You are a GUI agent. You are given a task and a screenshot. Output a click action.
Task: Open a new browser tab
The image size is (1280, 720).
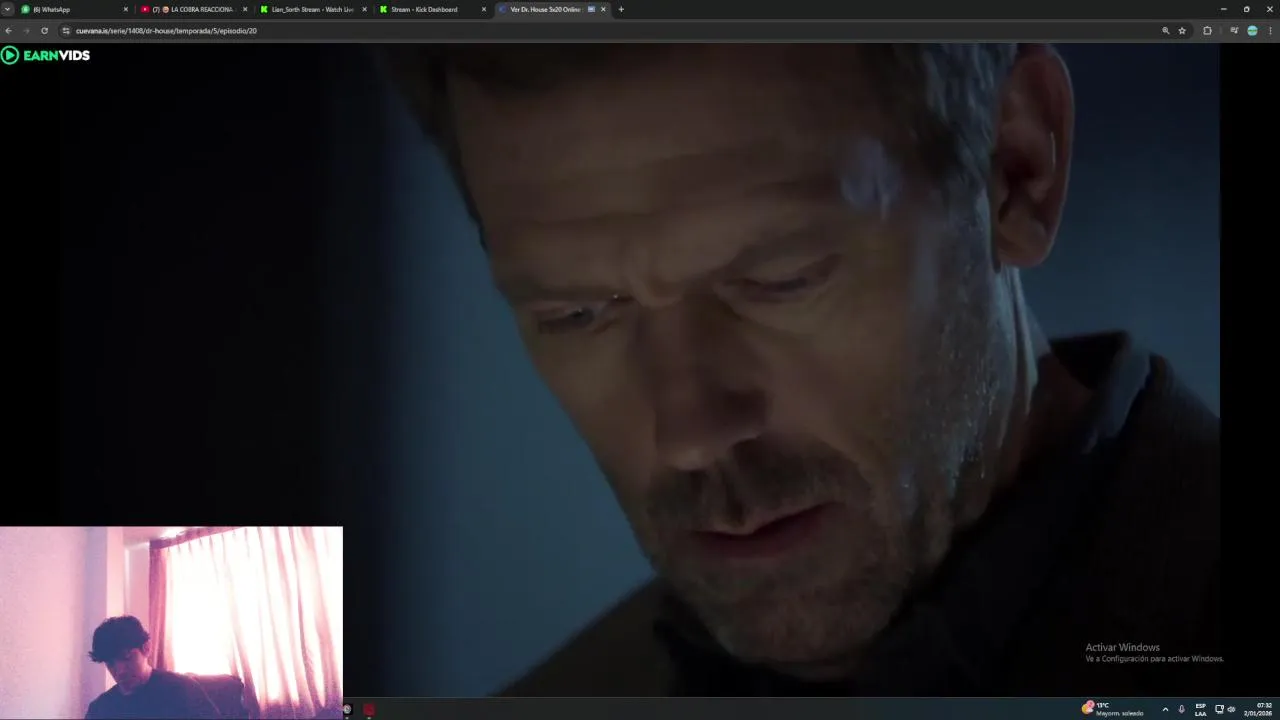[621, 9]
